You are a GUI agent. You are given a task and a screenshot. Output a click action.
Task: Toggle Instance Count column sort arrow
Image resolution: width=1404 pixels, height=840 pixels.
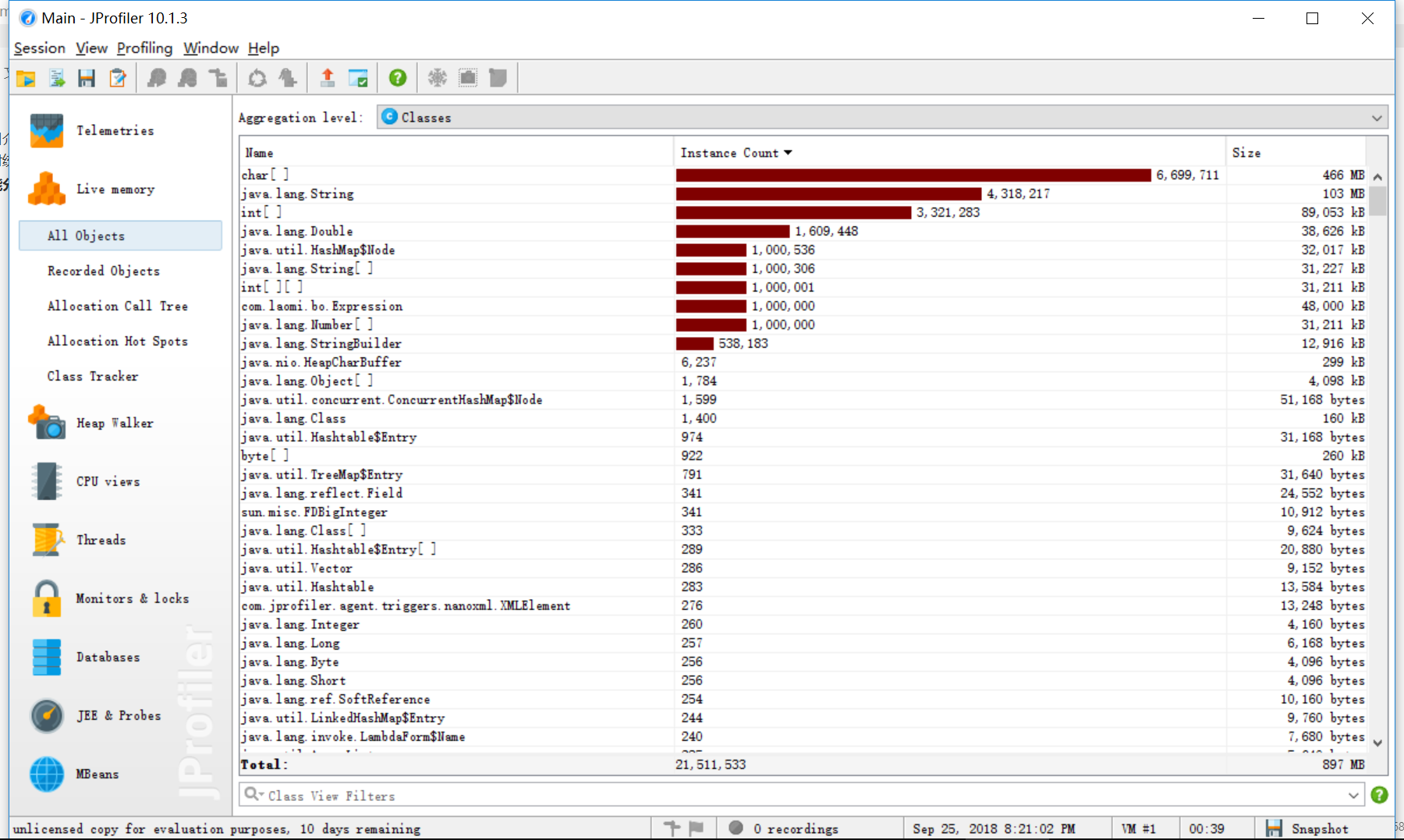[x=788, y=153]
